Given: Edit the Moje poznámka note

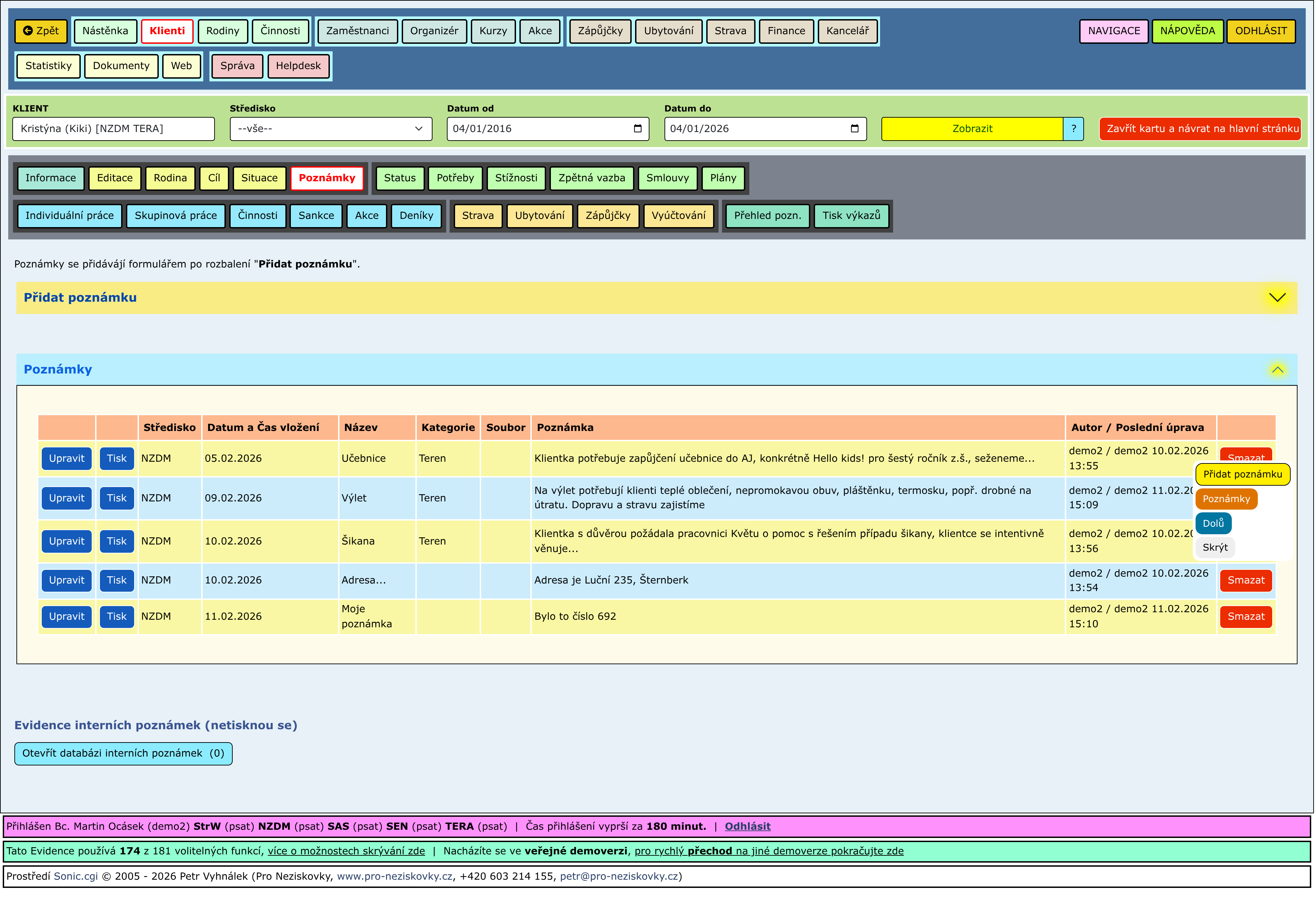Looking at the screenshot, I should [66, 617].
